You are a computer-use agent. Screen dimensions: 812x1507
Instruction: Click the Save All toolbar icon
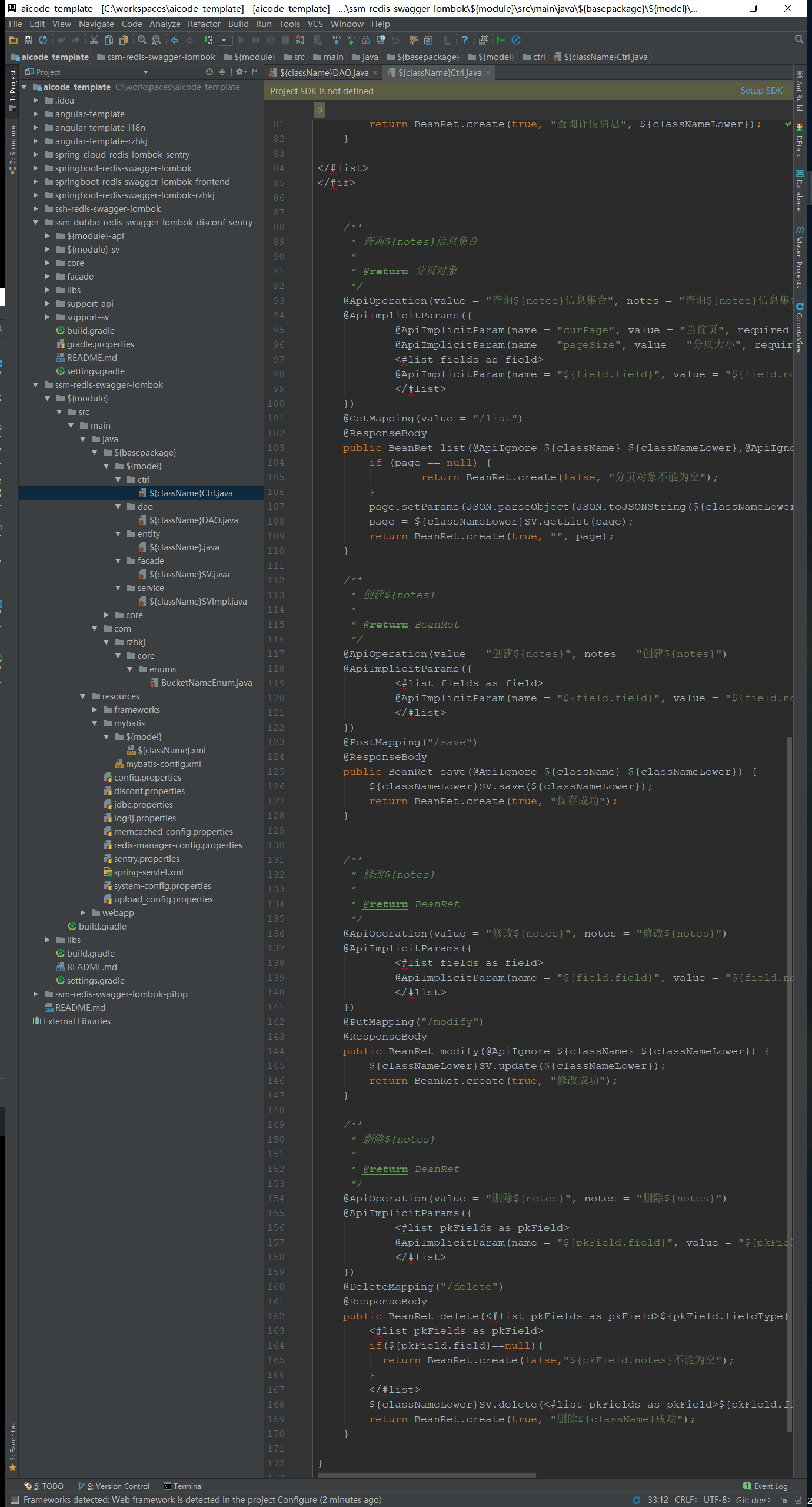pyautogui.click(x=28, y=40)
